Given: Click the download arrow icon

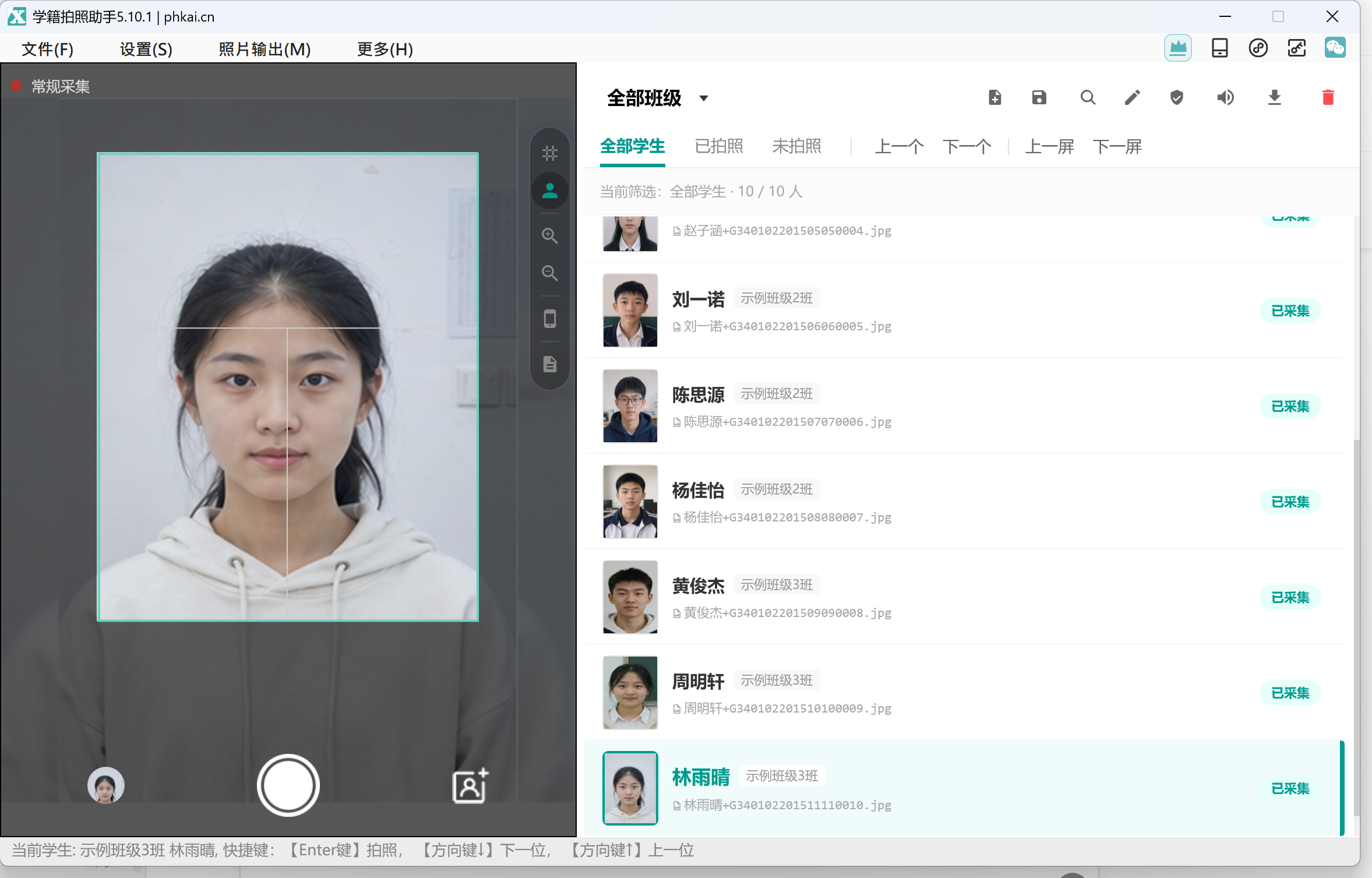Looking at the screenshot, I should tap(1275, 97).
